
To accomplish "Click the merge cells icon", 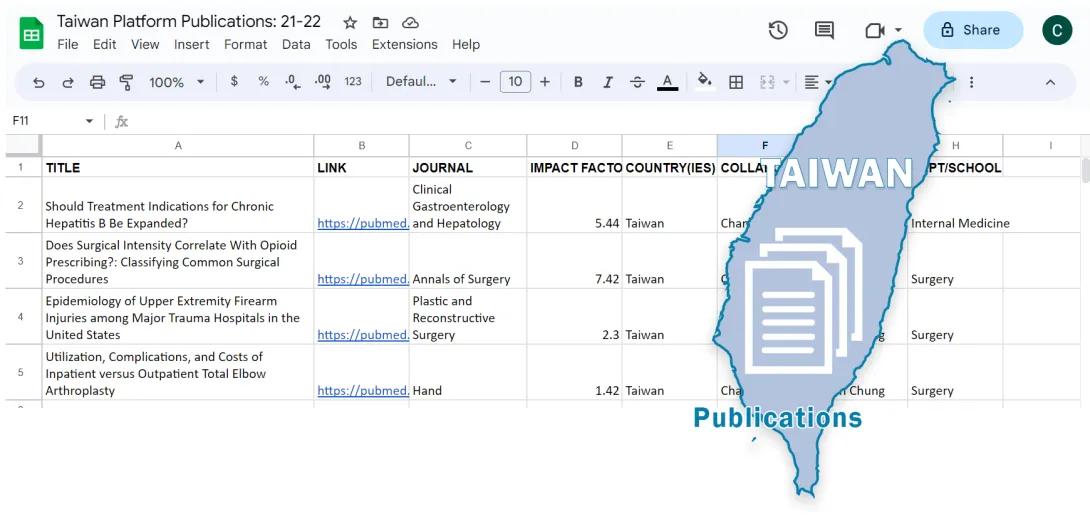I will tap(767, 82).
